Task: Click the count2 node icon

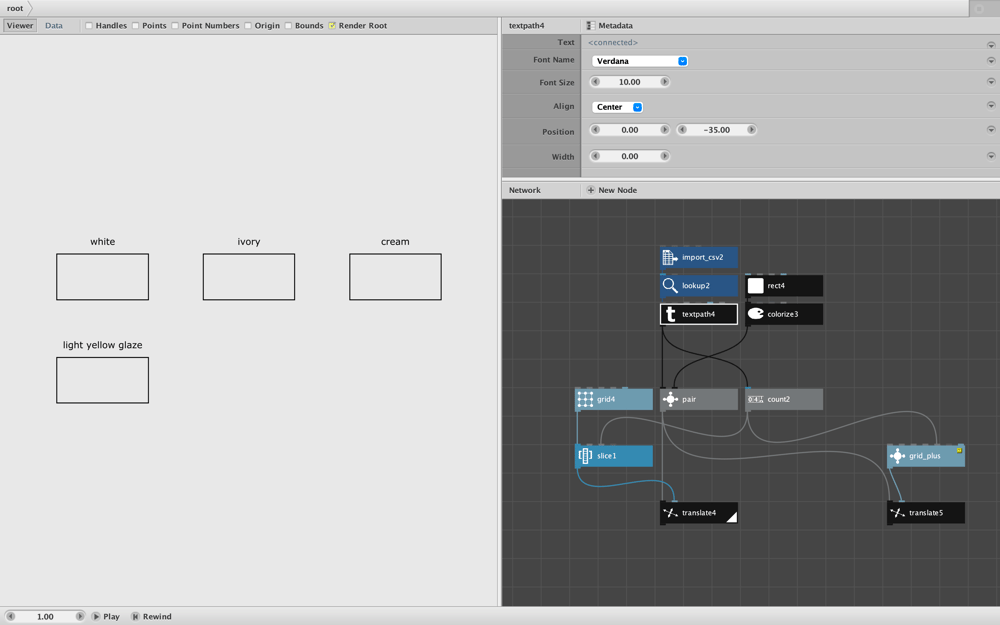Action: pos(755,399)
